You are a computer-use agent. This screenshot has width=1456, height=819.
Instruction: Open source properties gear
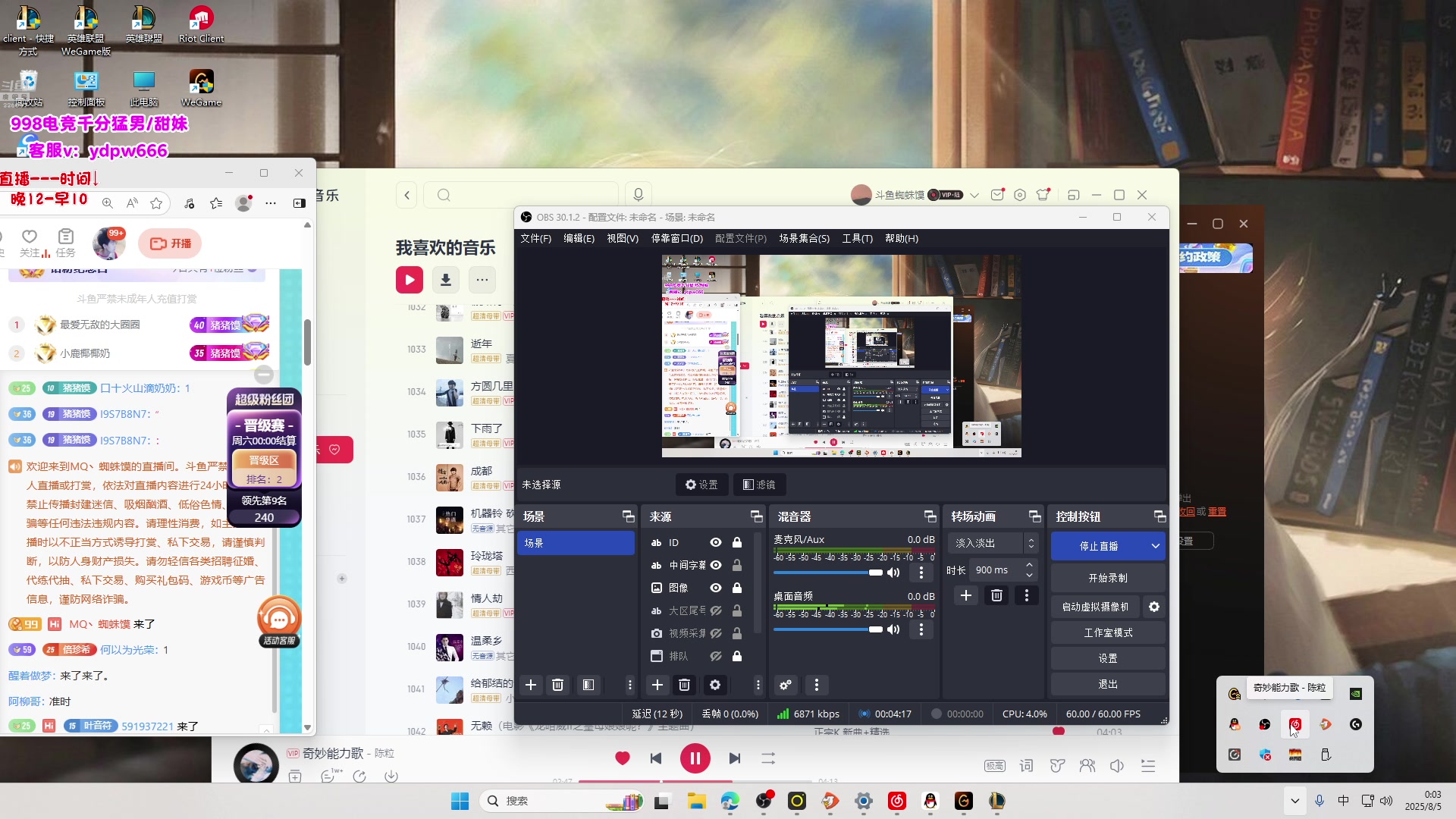[x=714, y=685]
